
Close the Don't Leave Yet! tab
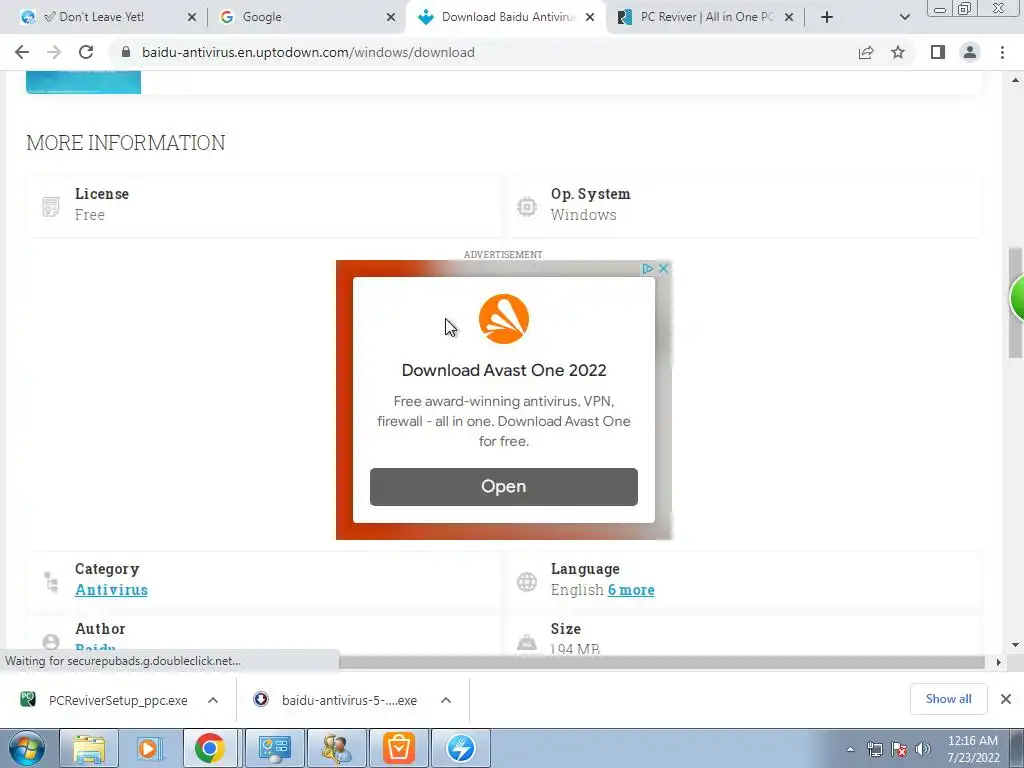point(192,18)
